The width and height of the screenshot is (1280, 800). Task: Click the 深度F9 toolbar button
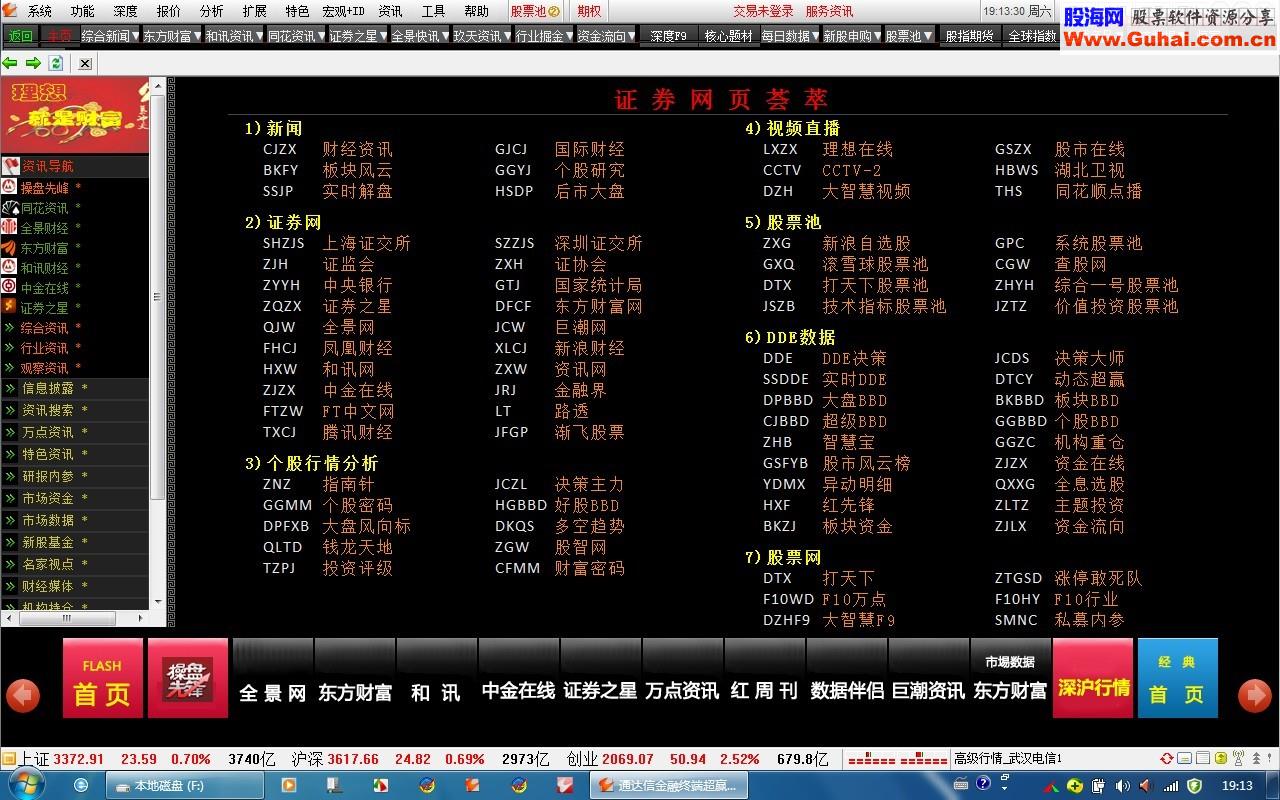point(668,36)
